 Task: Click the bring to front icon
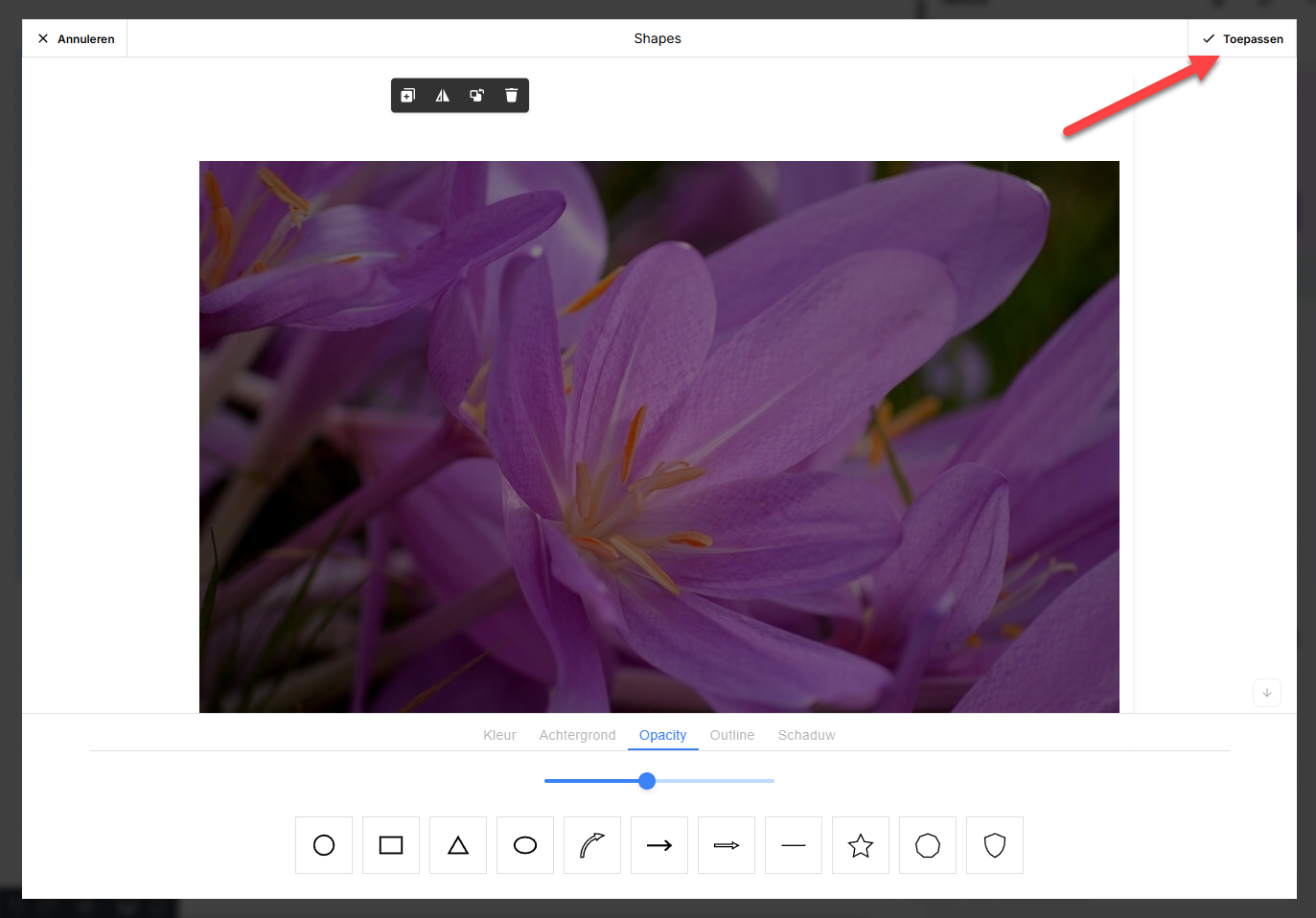click(x=476, y=96)
